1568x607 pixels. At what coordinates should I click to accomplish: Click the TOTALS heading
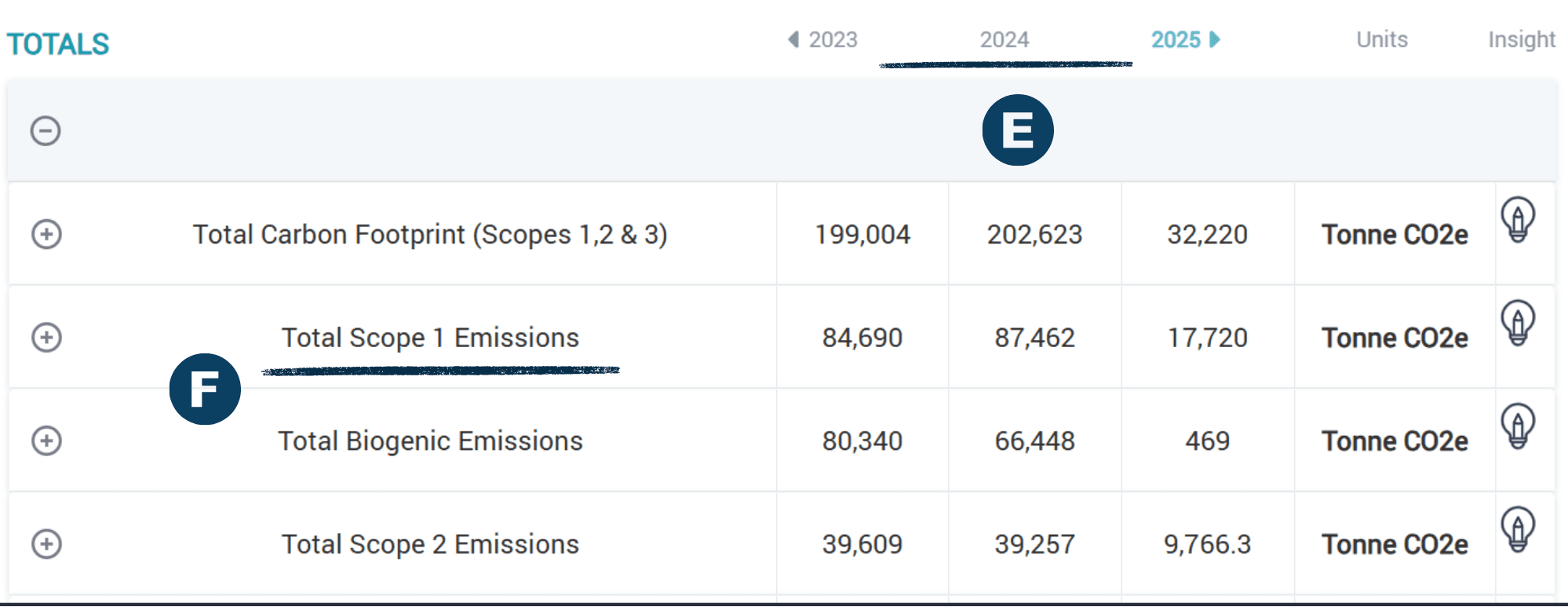point(58,44)
